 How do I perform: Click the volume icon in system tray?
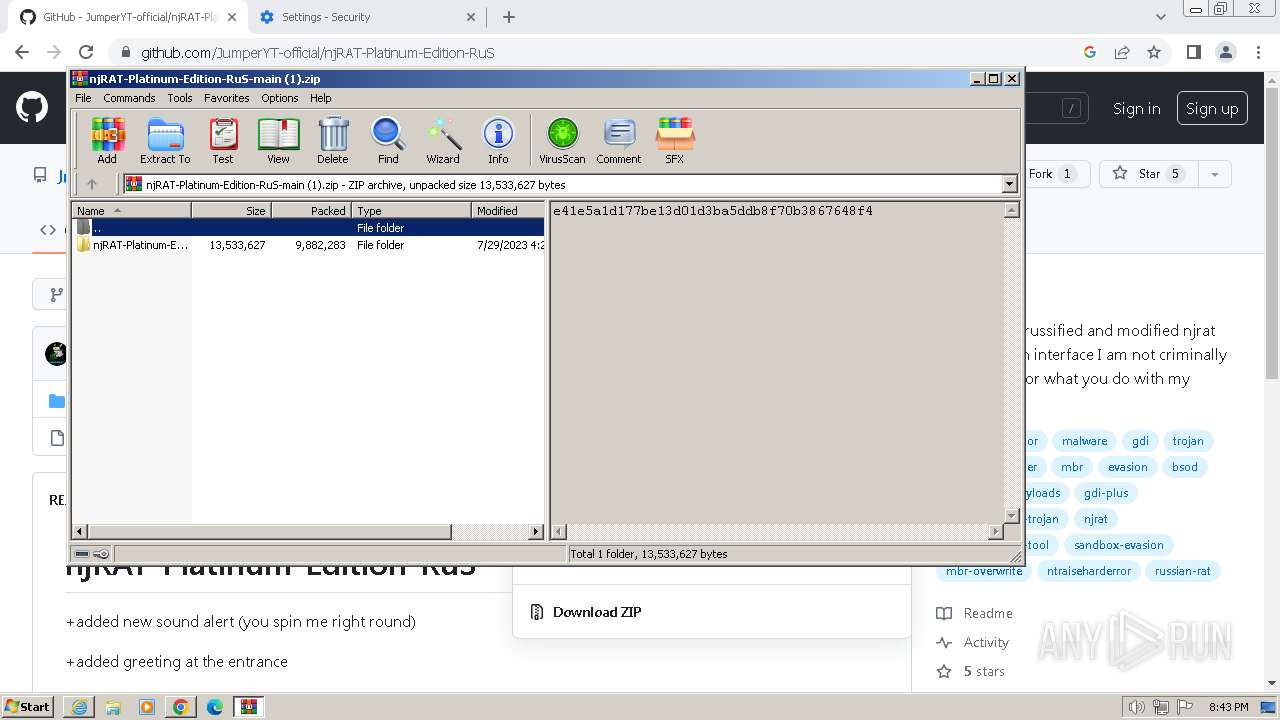coord(1138,707)
